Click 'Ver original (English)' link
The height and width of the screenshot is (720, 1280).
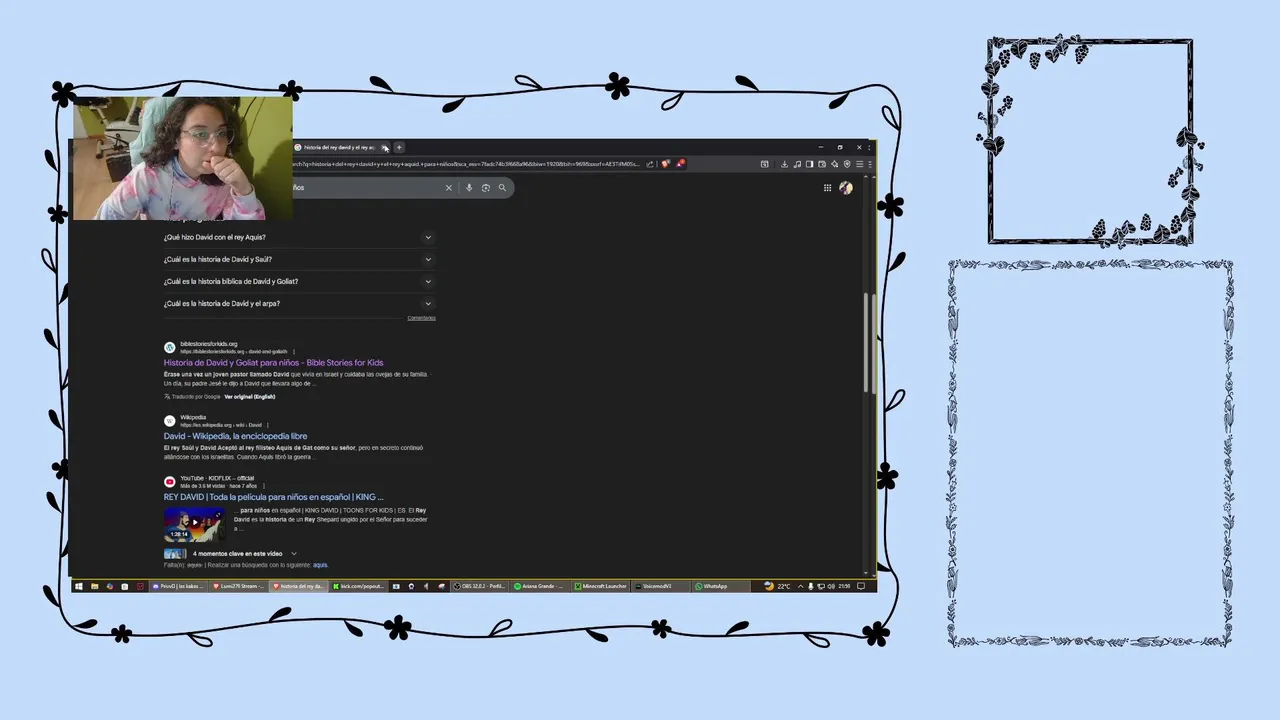click(249, 397)
